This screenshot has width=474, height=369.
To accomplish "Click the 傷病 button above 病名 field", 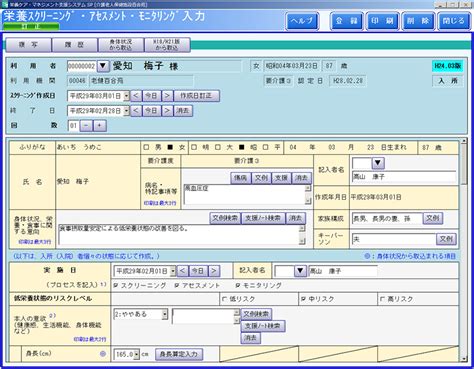I will [240, 178].
